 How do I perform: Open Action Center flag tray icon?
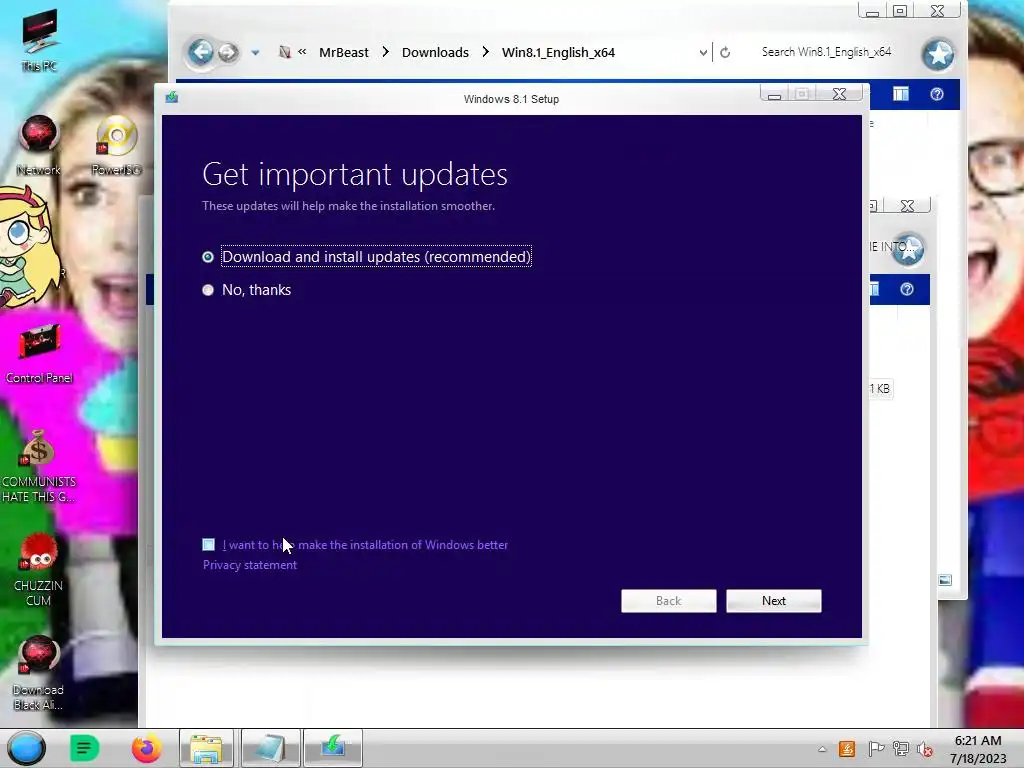pyautogui.click(x=876, y=749)
